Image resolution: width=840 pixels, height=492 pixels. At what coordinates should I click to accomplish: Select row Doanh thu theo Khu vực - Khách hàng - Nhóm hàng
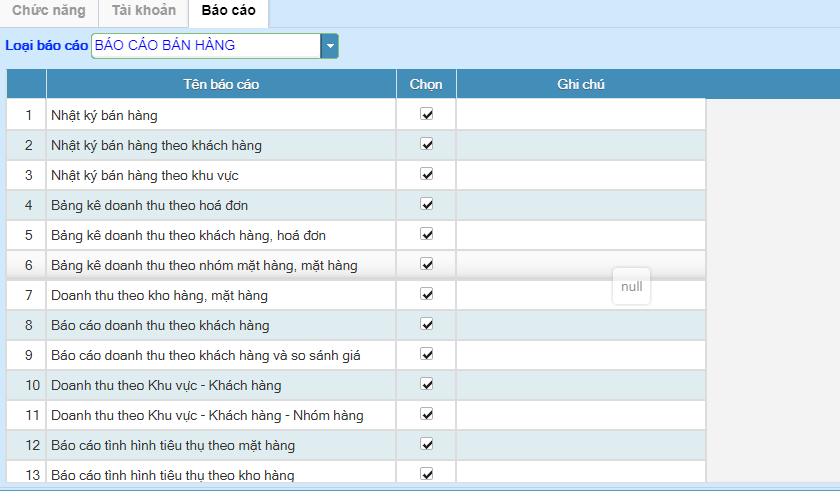pos(207,415)
